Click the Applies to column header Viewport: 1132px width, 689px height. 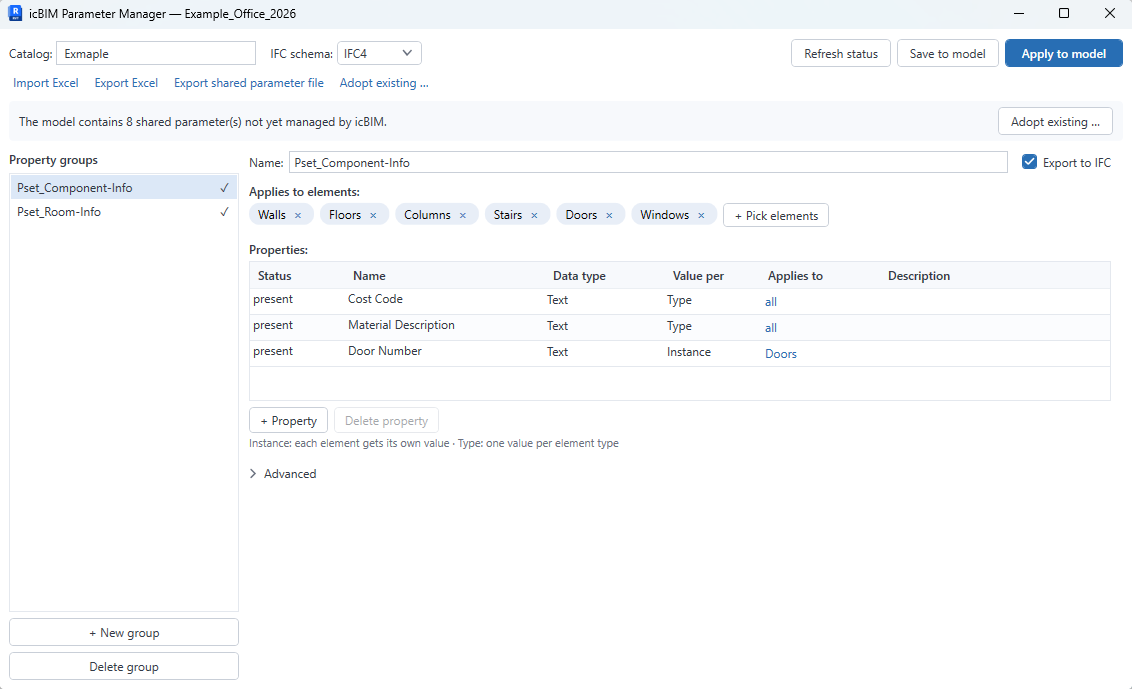coord(796,276)
